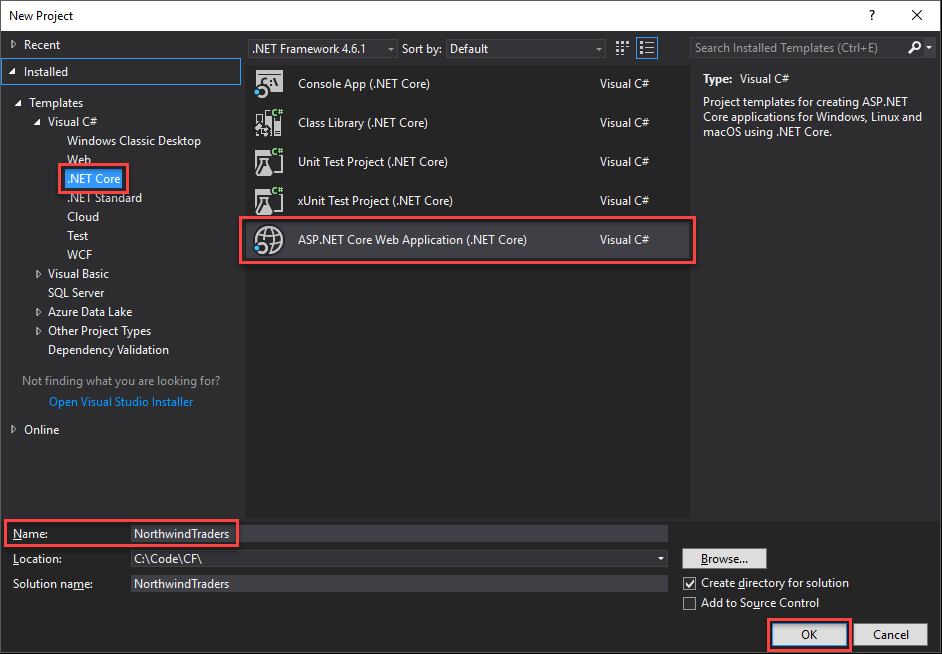Uncheck Create directory for solution

point(689,583)
